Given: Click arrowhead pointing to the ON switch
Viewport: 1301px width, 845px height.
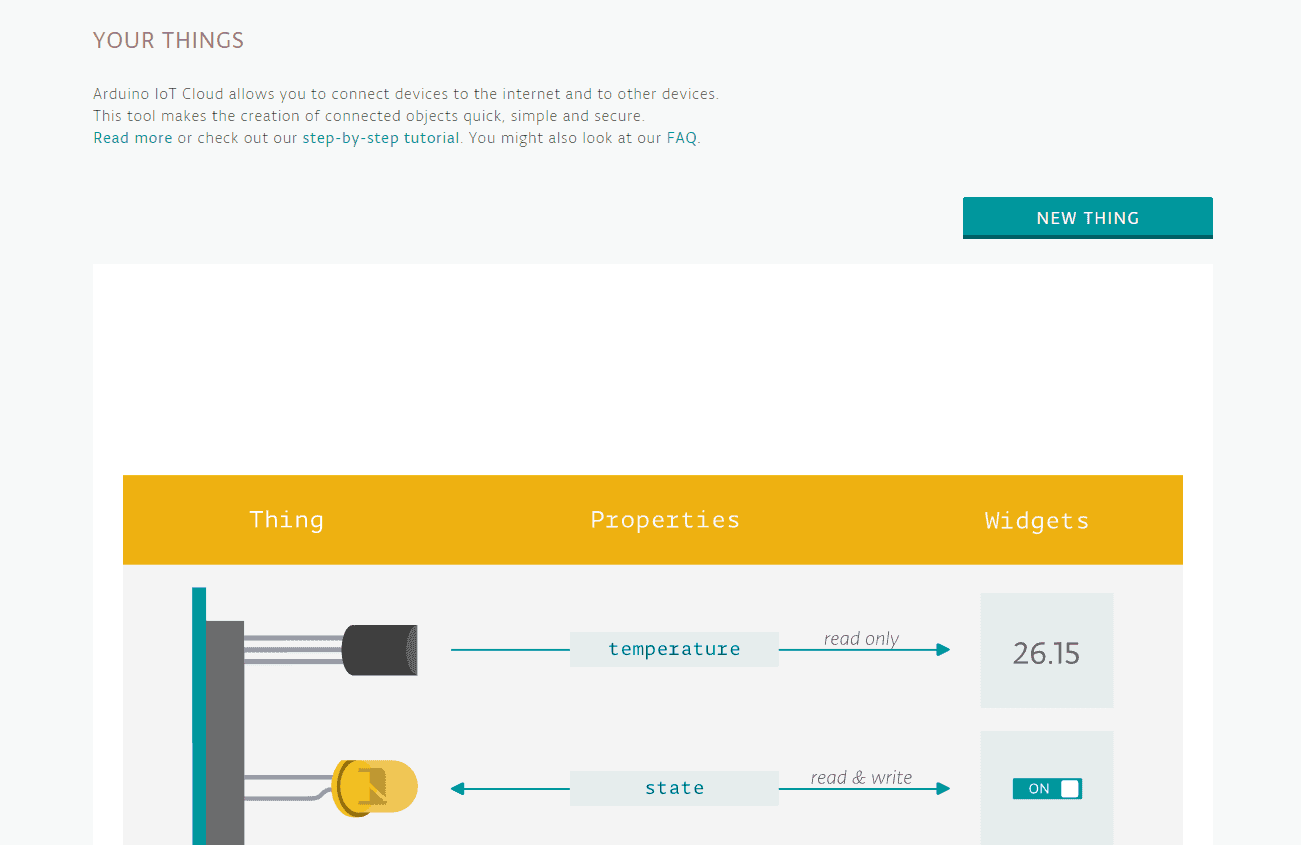Looking at the screenshot, I should tap(942, 789).
